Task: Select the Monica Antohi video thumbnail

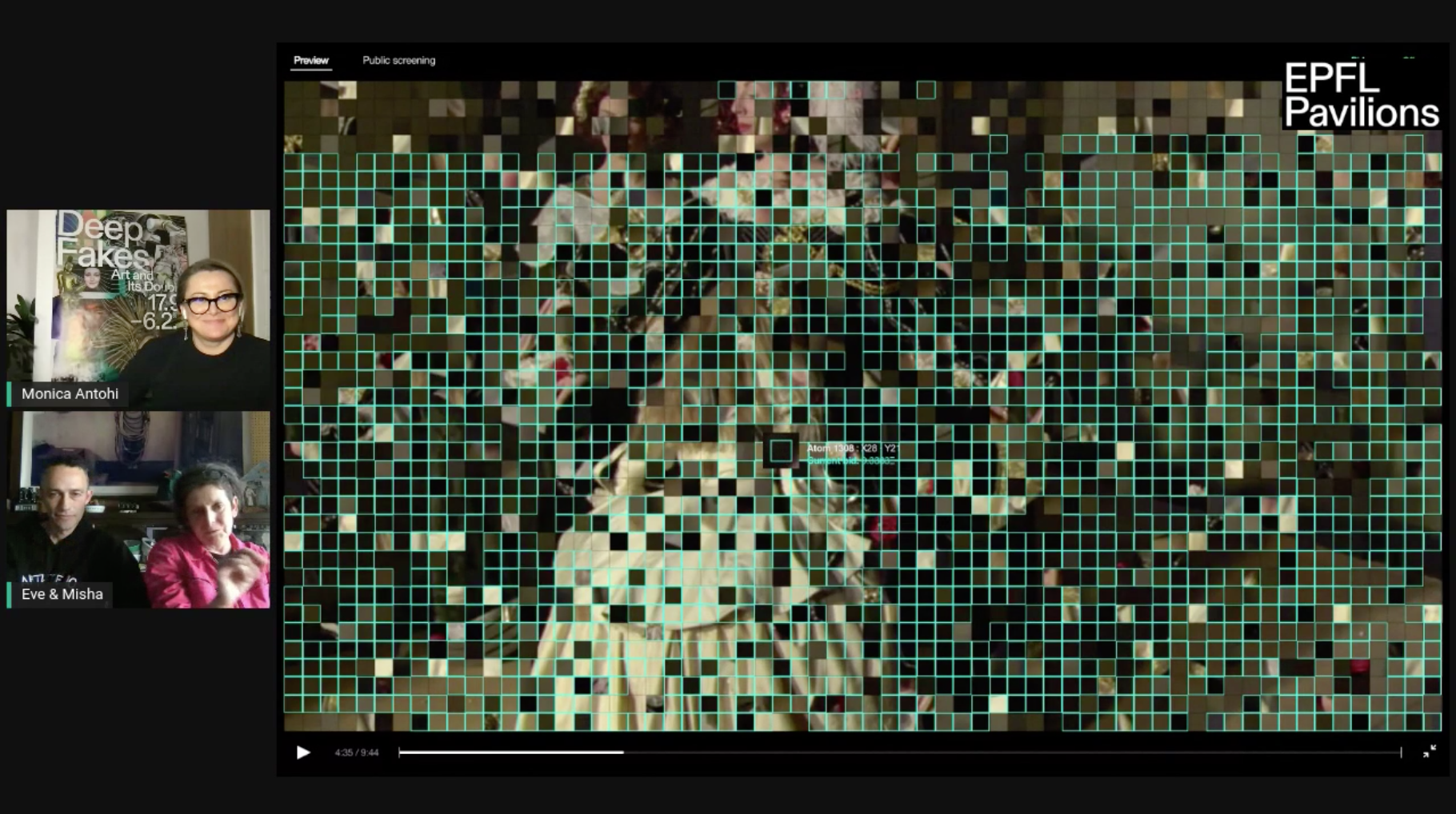Action: pyautogui.click(x=138, y=309)
